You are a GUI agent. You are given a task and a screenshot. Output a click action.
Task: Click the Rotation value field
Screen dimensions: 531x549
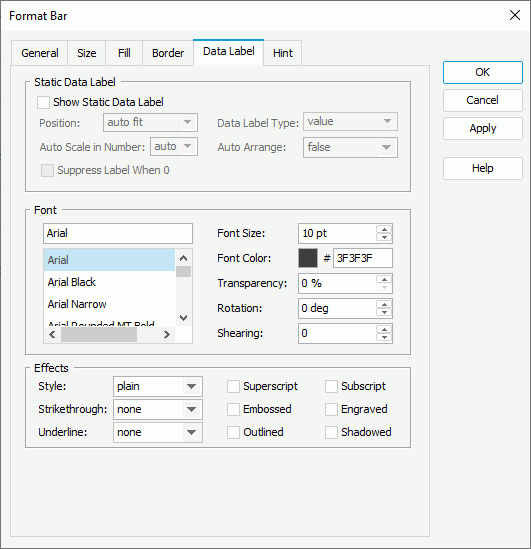point(338,308)
